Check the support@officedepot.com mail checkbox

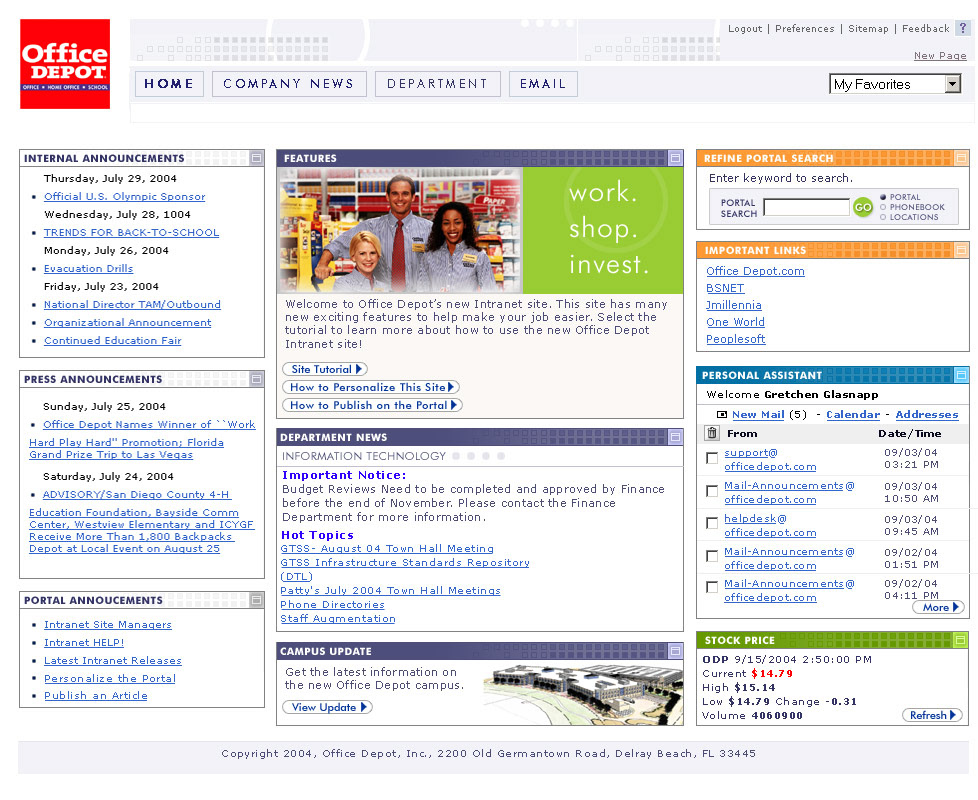(x=712, y=458)
